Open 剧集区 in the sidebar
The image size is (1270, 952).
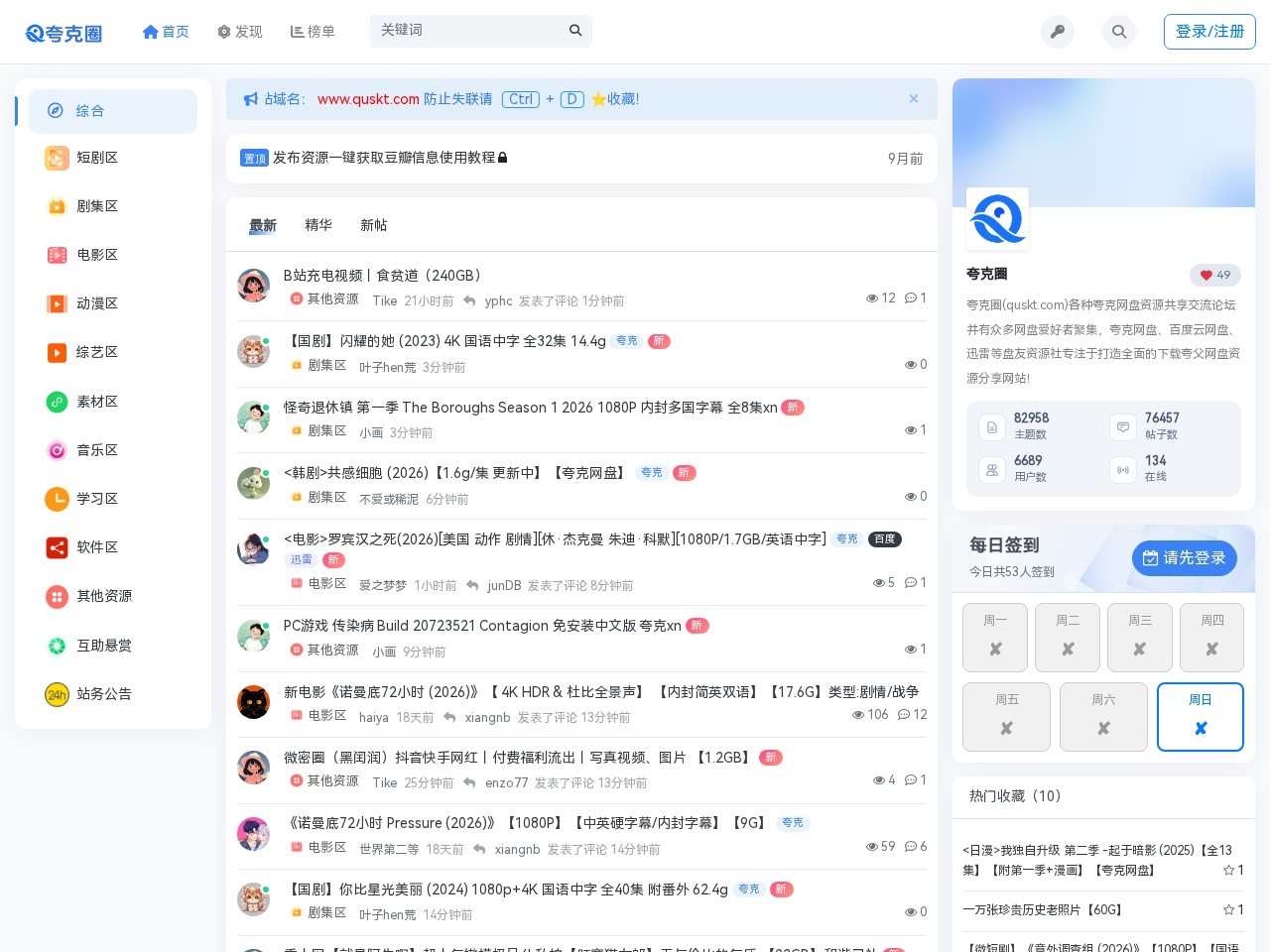113,206
